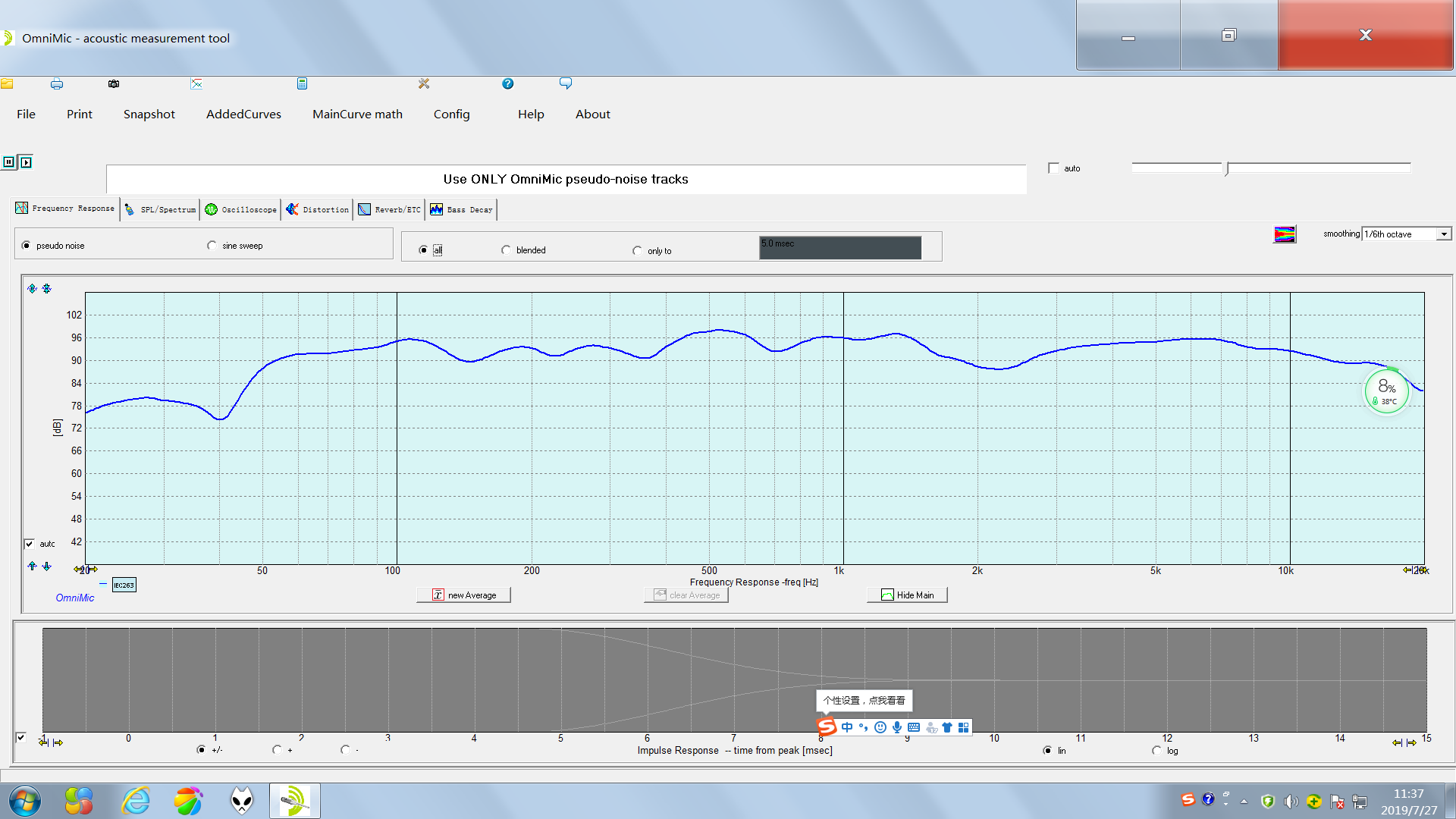
Task: Click the IEC263 button
Action: click(124, 585)
